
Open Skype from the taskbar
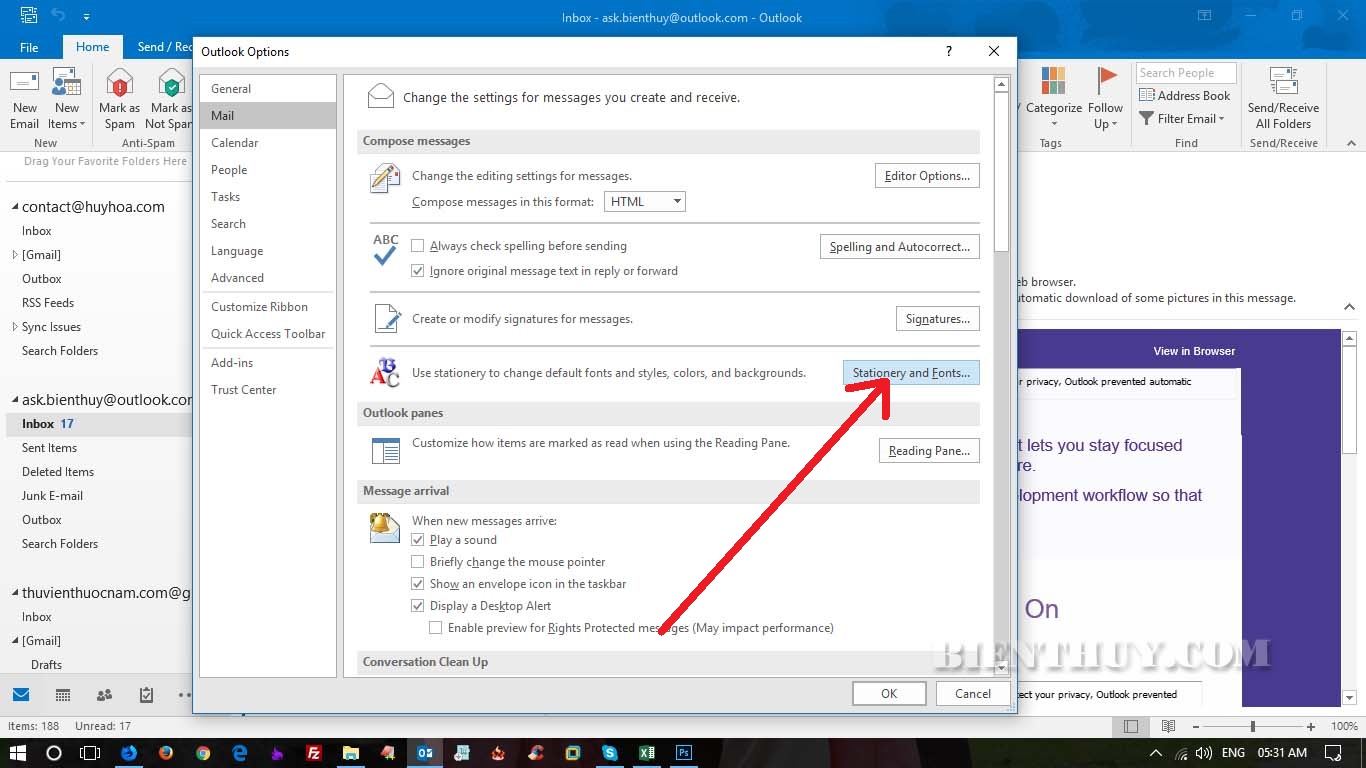[x=610, y=753]
